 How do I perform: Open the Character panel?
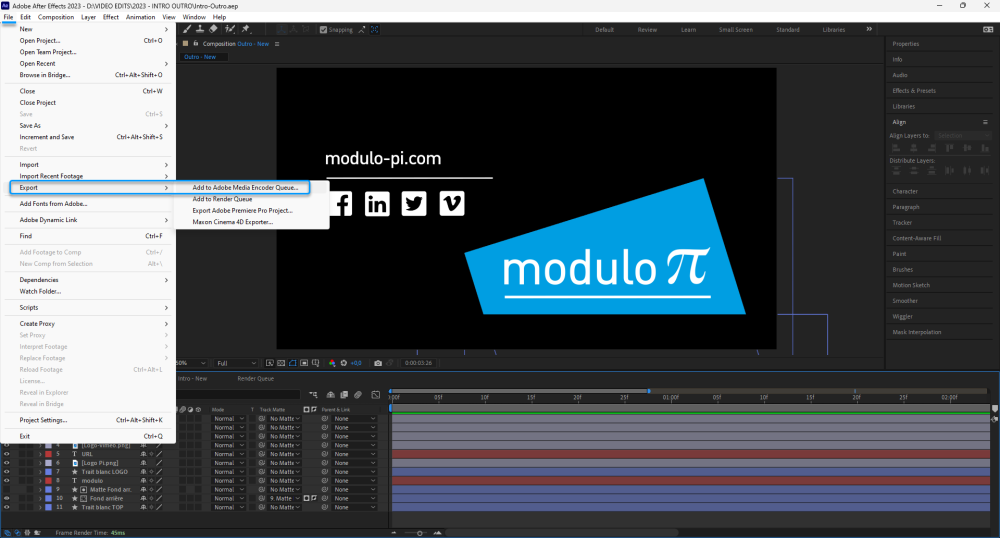click(x=905, y=191)
